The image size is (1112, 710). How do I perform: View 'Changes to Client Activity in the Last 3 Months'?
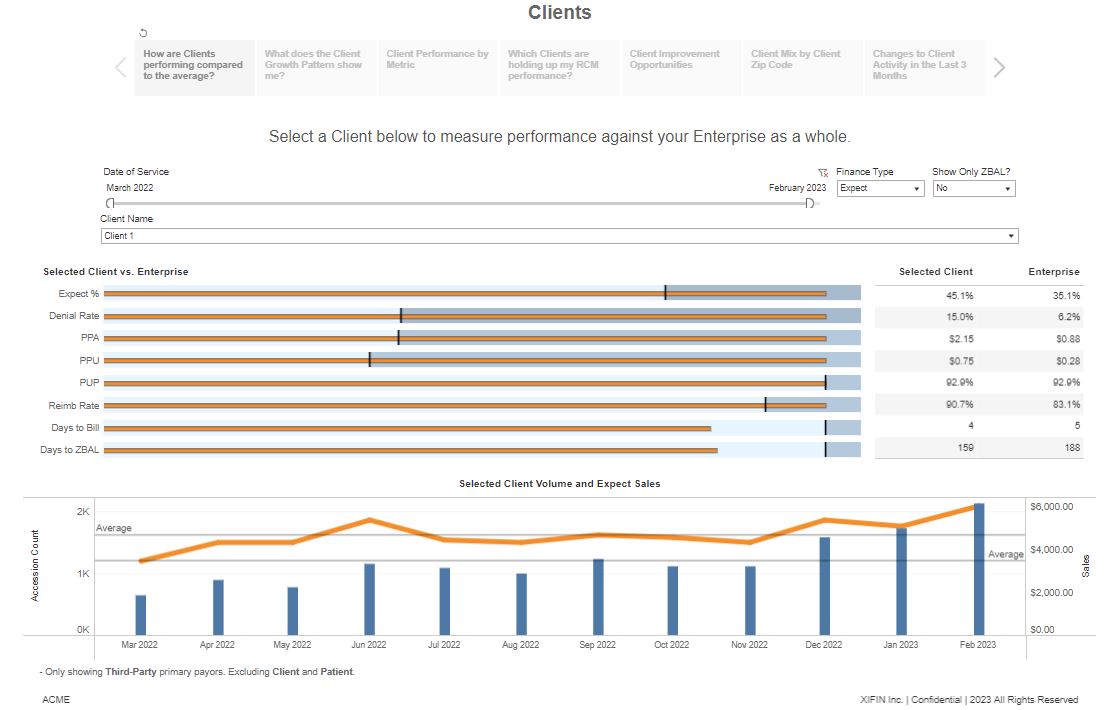click(924, 67)
